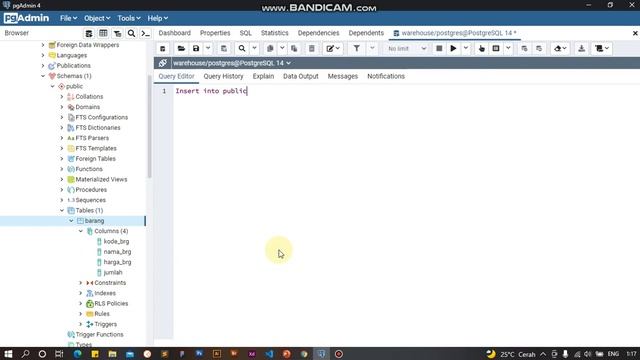Download results with the download icon
640x360 pixels.
point(582,49)
